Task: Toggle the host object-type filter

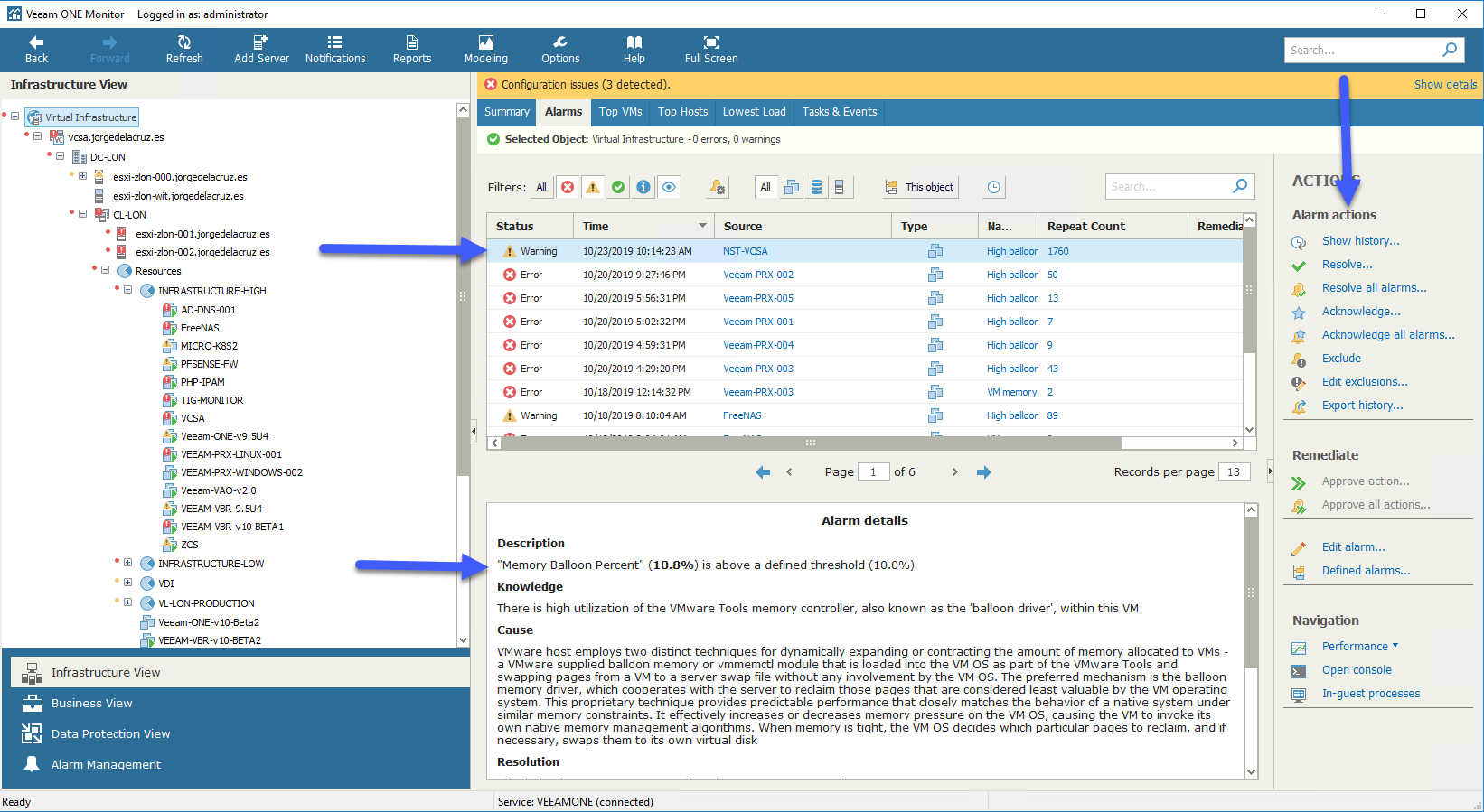Action: click(x=840, y=187)
